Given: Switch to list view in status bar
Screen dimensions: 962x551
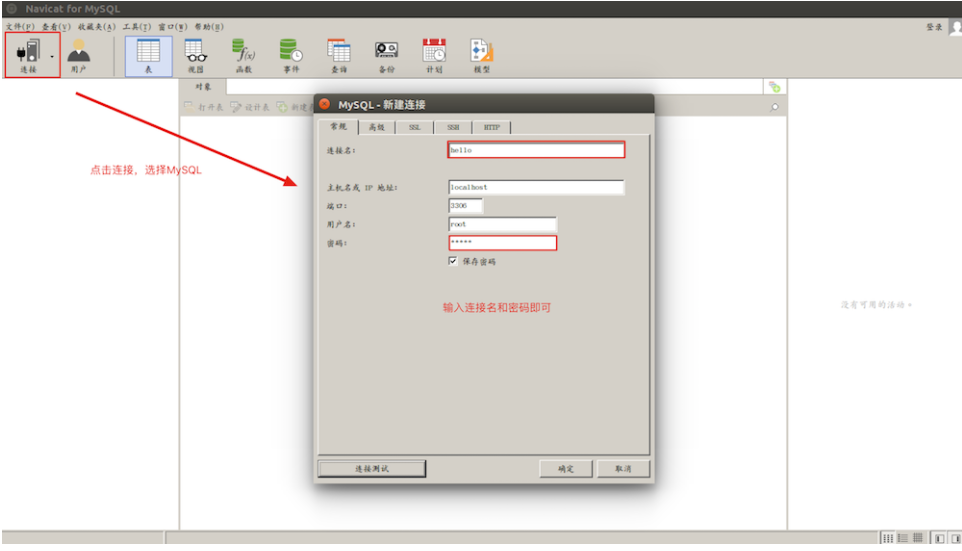Looking at the screenshot, I should coord(902,538).
